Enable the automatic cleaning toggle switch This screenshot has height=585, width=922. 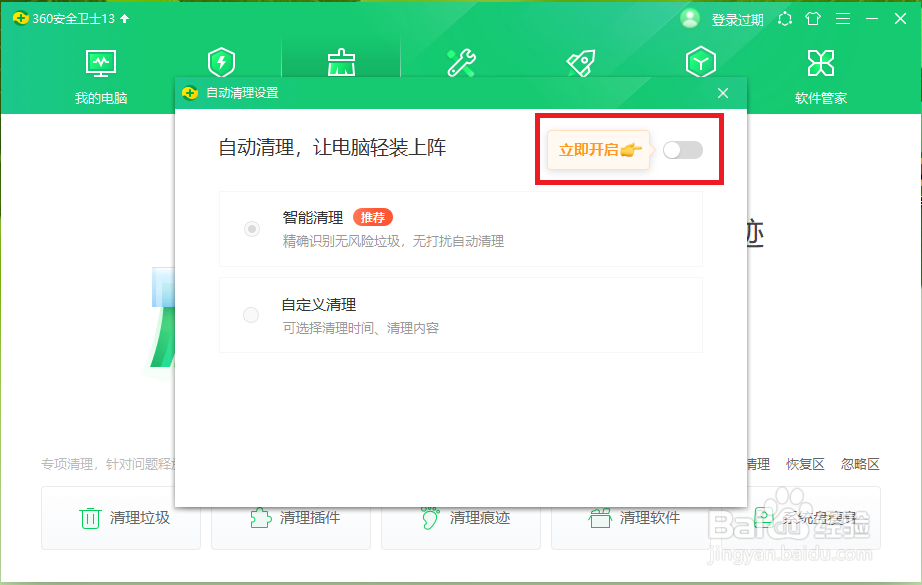[683, 149]
